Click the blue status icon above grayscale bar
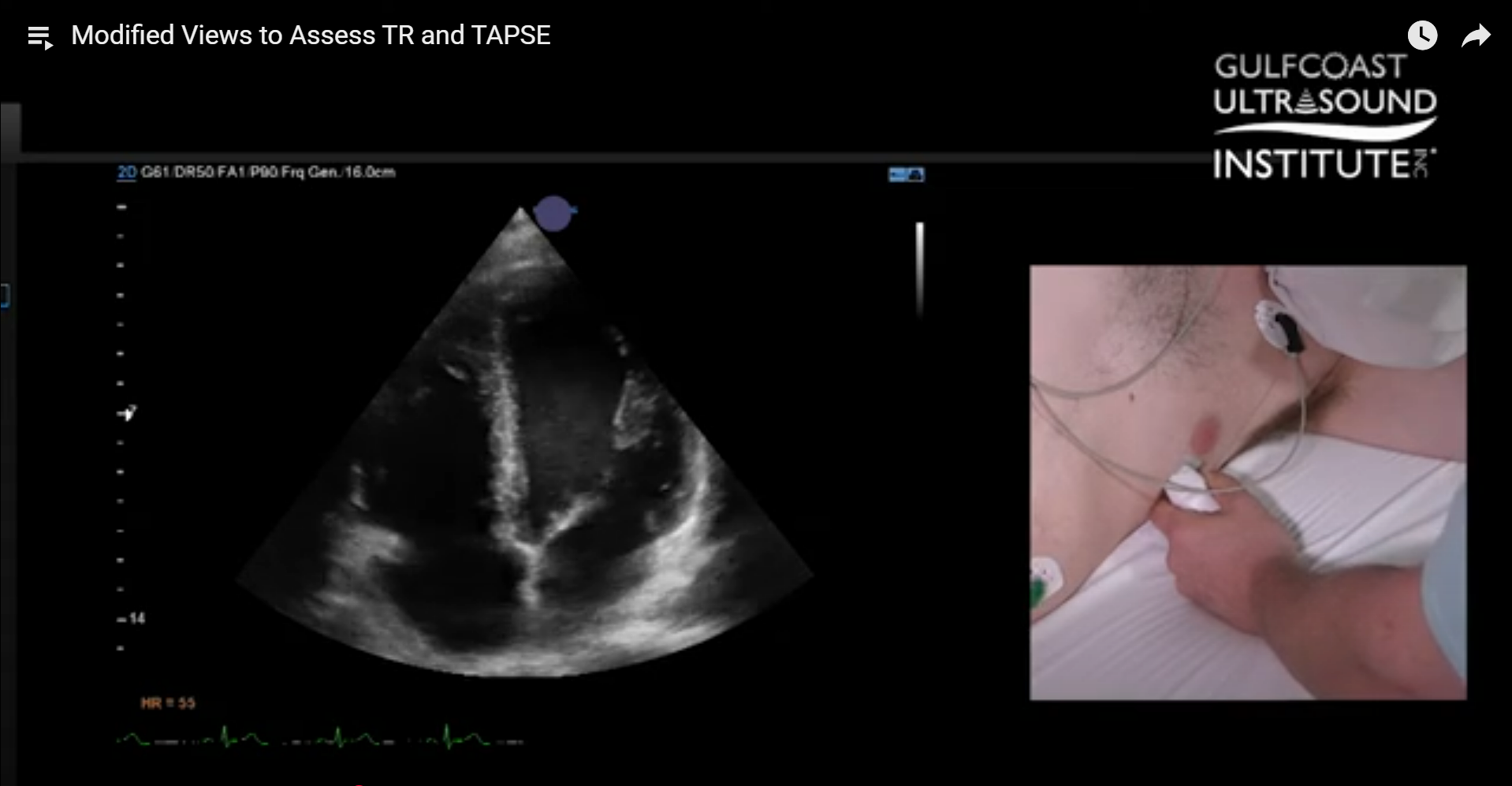 pyautogui.click(x=906, y=174)
